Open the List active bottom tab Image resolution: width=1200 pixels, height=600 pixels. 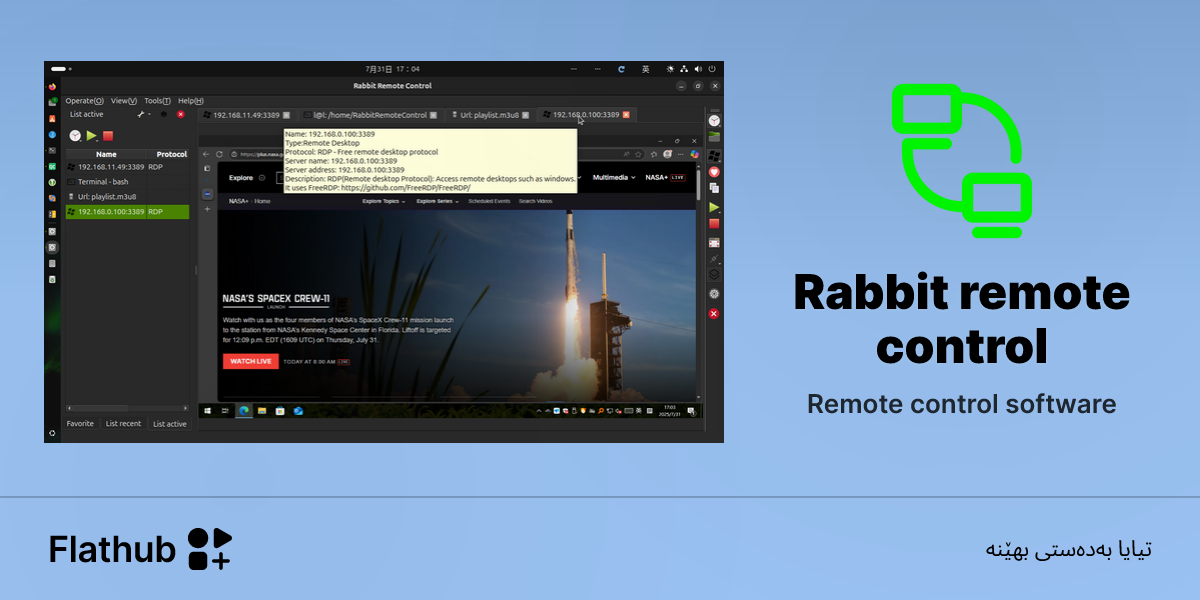169,424
